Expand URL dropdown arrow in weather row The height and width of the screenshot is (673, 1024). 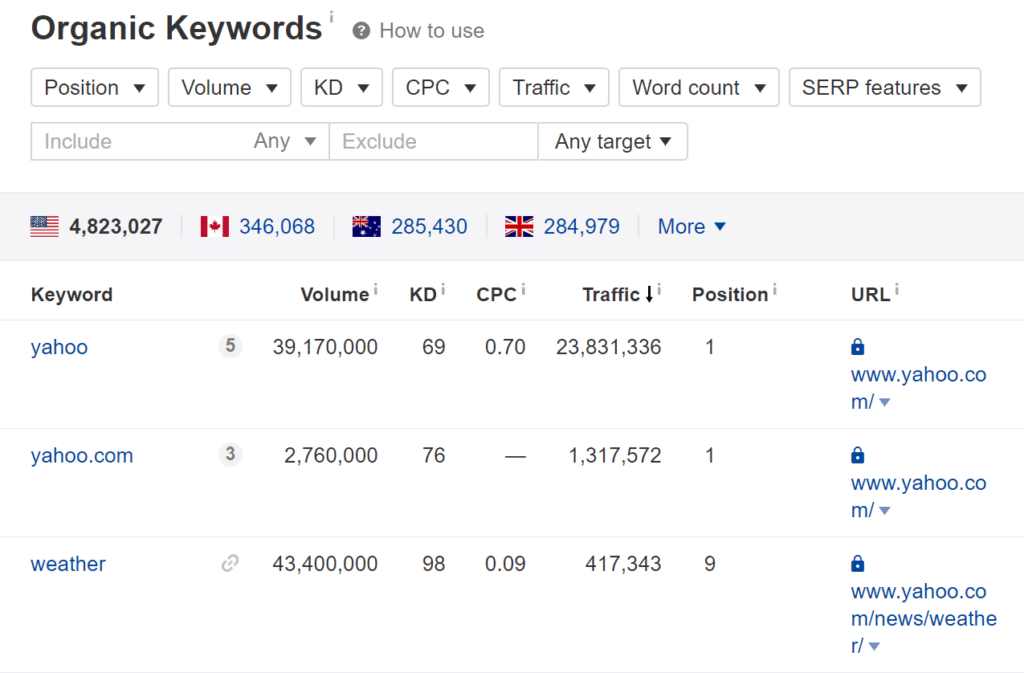pyautogui.click(x=874, y=646)
